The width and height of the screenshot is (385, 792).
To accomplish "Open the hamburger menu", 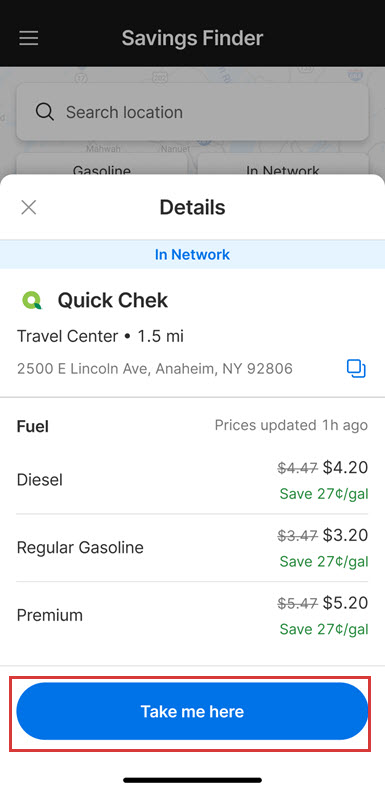I will pos(29,38).
